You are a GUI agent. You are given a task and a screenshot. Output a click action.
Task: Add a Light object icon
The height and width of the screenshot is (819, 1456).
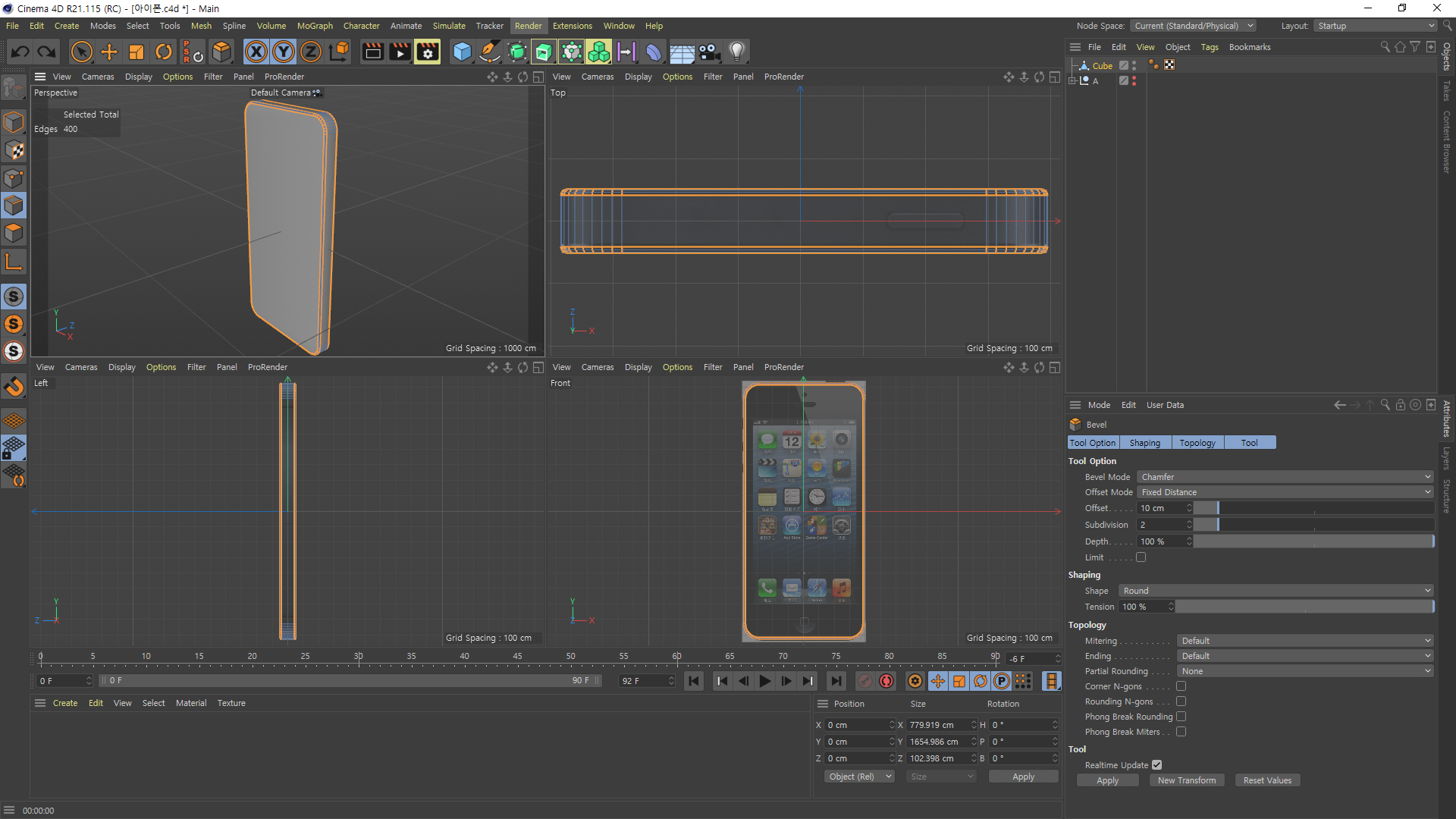click(736, 52)
